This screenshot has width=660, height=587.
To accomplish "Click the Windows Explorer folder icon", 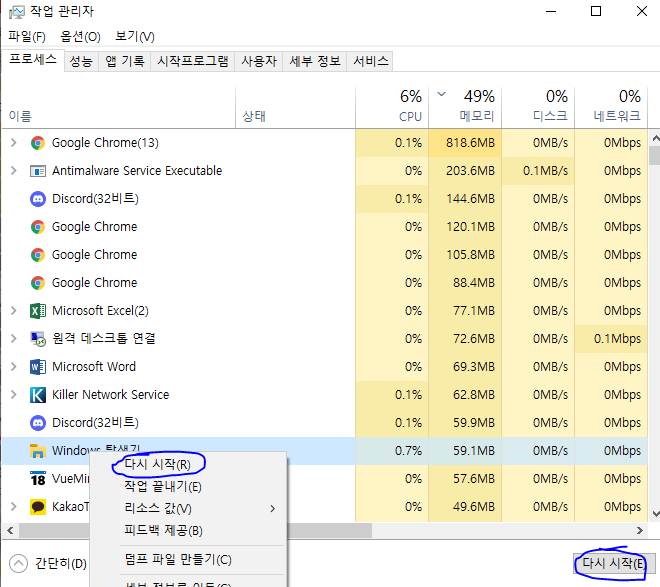I will [x=38, y=451].
